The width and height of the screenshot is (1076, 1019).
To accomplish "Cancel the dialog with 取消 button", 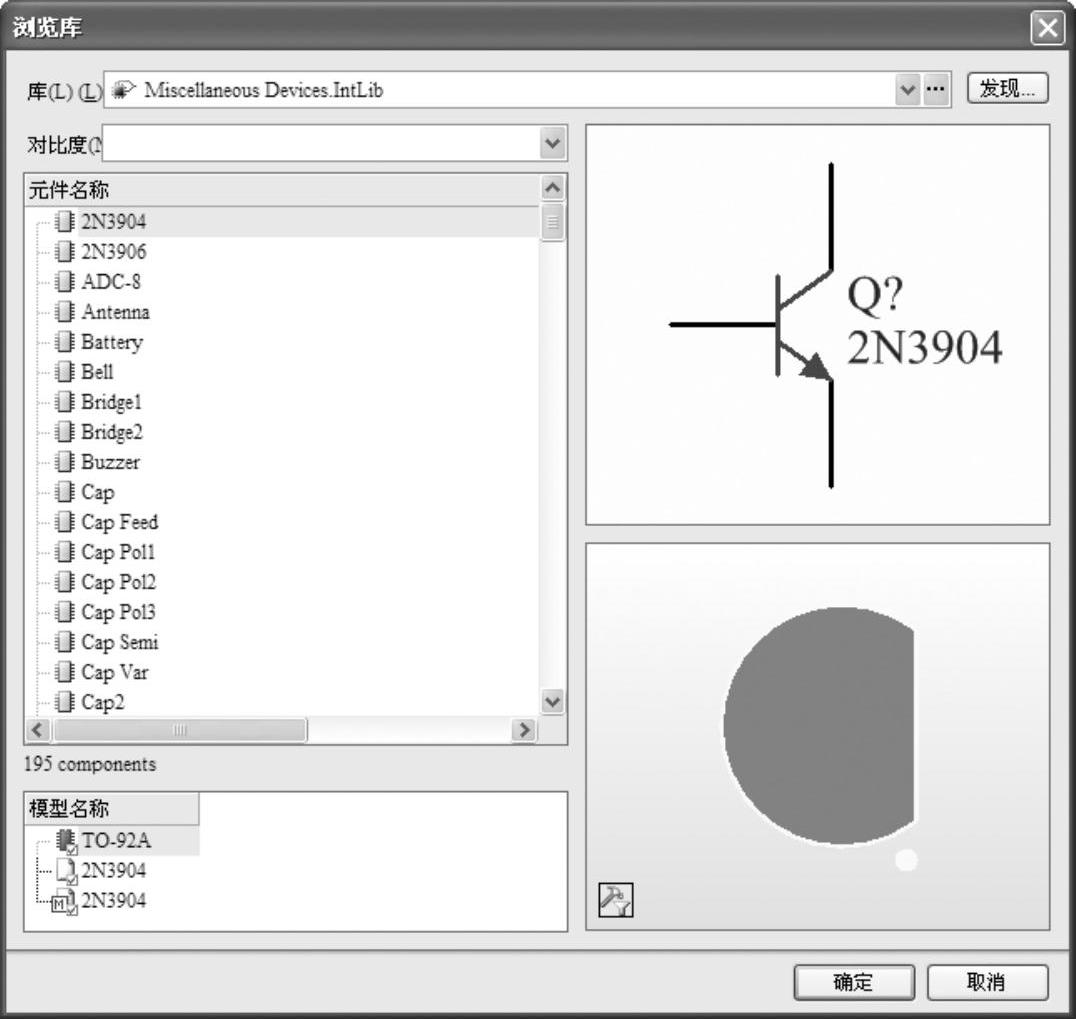I will pyautogui.click(x=987, y=982).
